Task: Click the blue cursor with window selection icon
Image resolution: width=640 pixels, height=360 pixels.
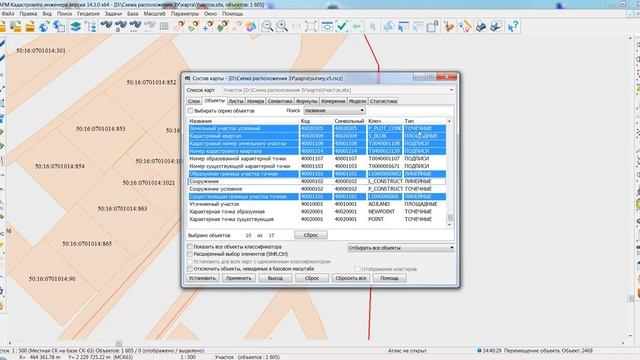Action: pos(403,27)
